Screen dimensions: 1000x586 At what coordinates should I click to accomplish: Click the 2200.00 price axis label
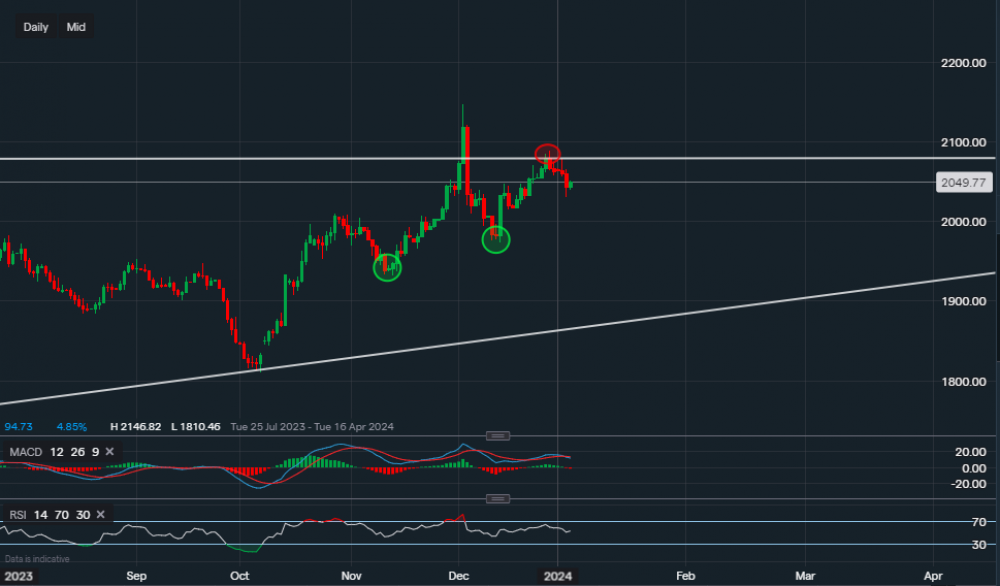tap(964, 63)
